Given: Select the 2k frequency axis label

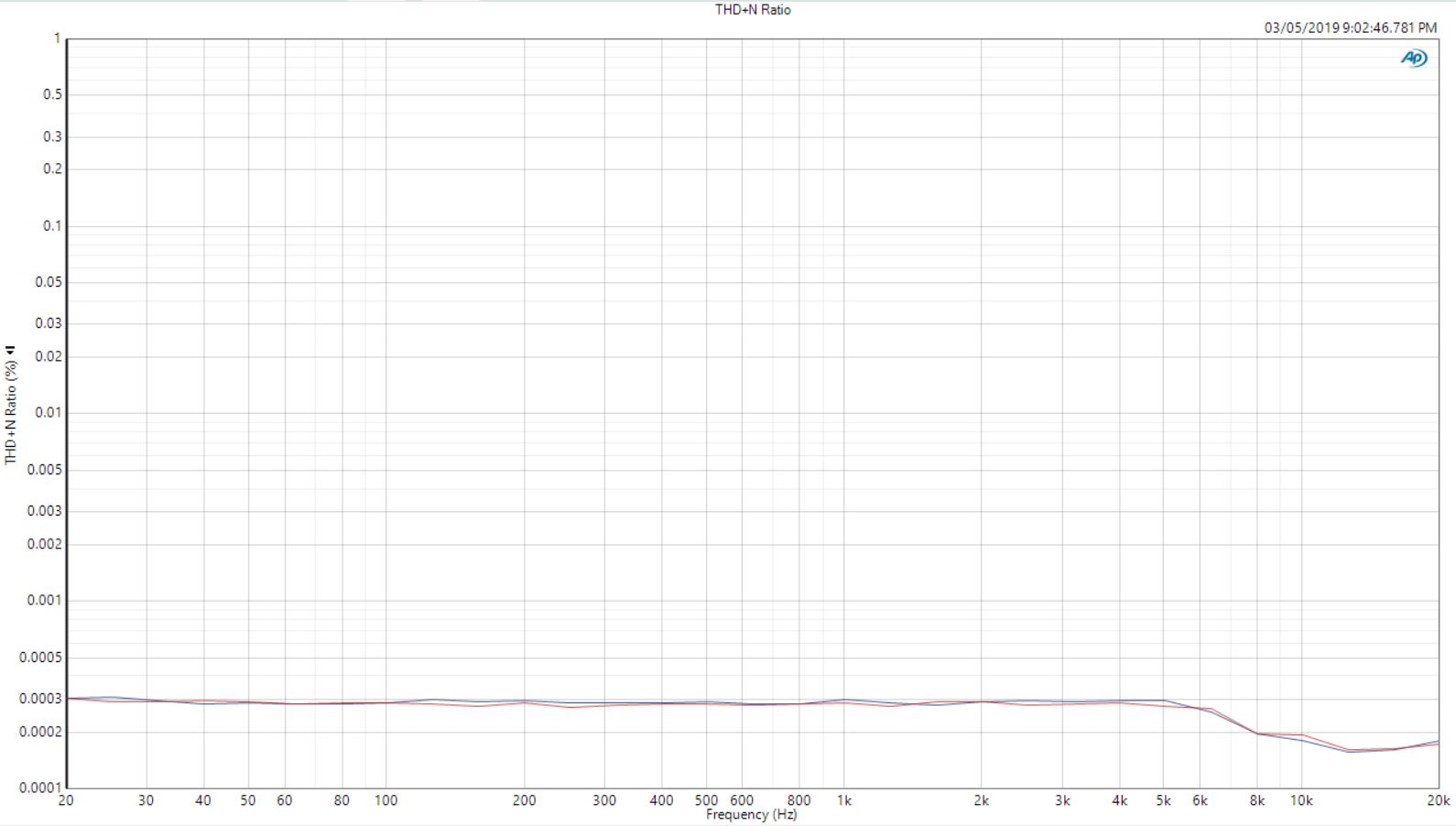Looking at the screenshot, I should [x=981, y=800].
